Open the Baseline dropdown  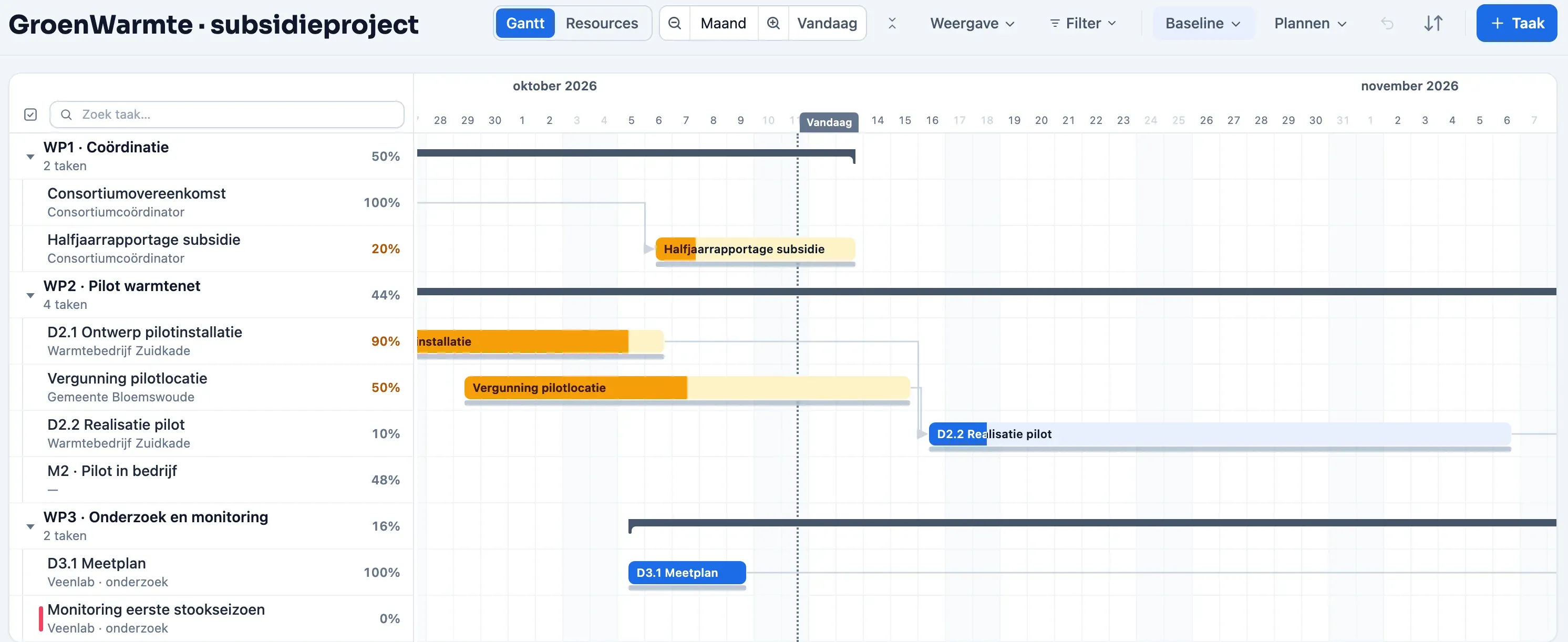pos(1203,23)
